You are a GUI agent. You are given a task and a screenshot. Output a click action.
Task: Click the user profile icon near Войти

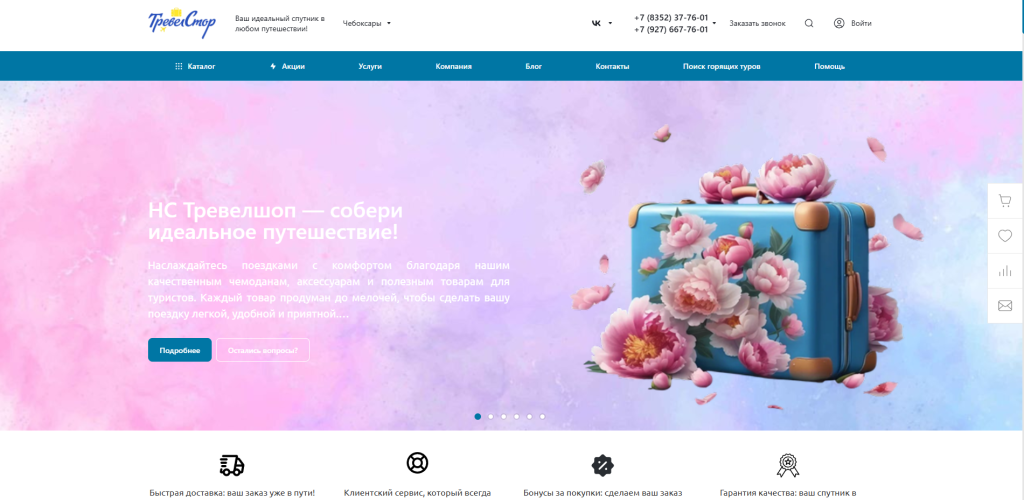pyautogui.click(x=839, y=23)
